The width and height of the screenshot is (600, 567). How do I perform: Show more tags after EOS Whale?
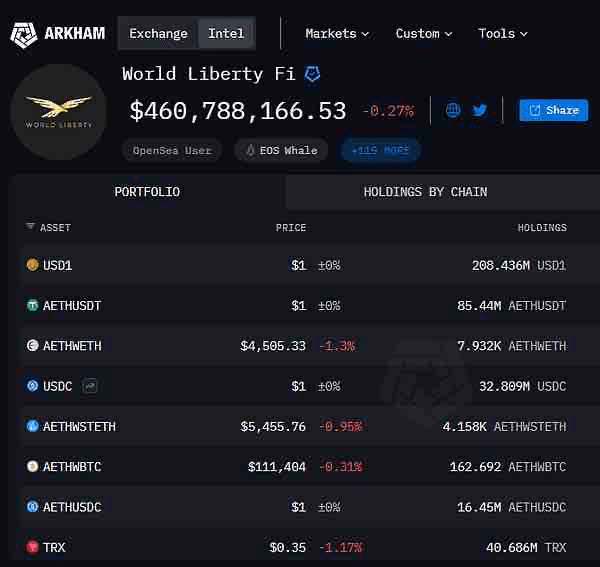click(x=380, y=150)
